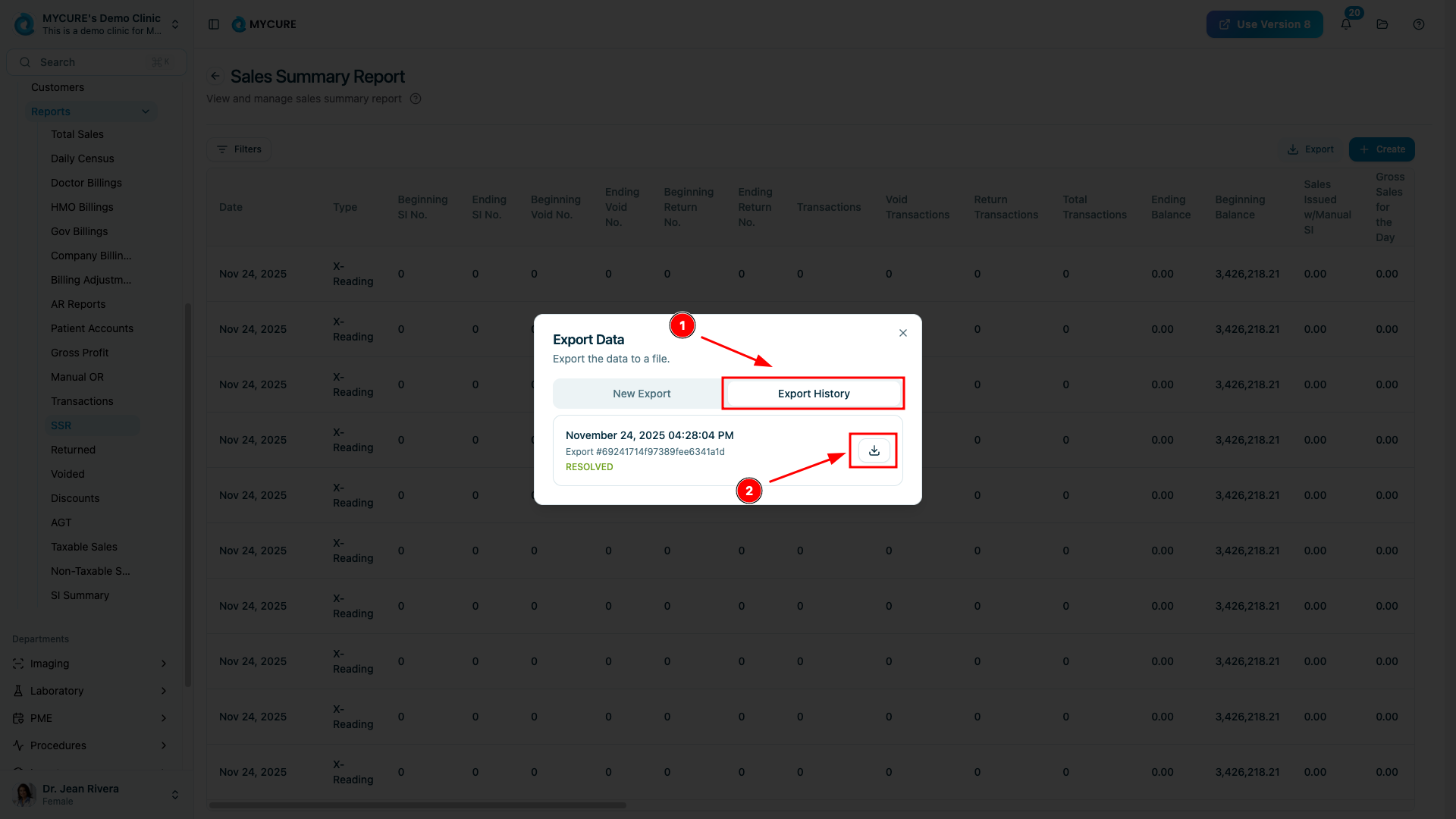Open the clinic switcher dropdown

[175, 24]
